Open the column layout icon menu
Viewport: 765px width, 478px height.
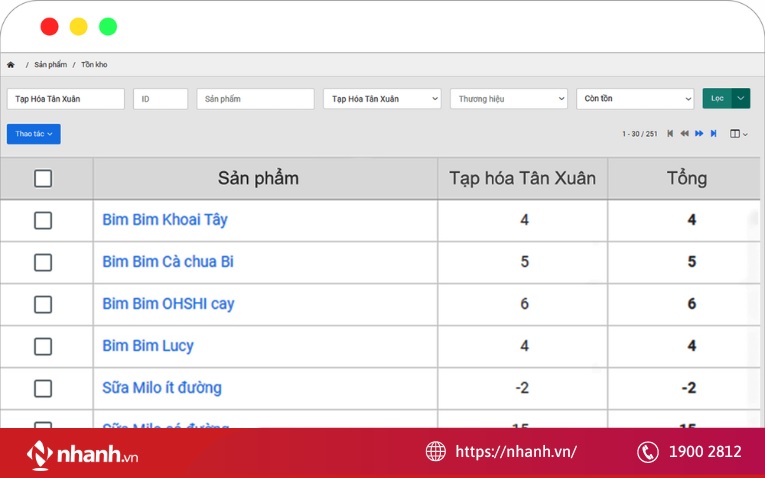[738, 134]
